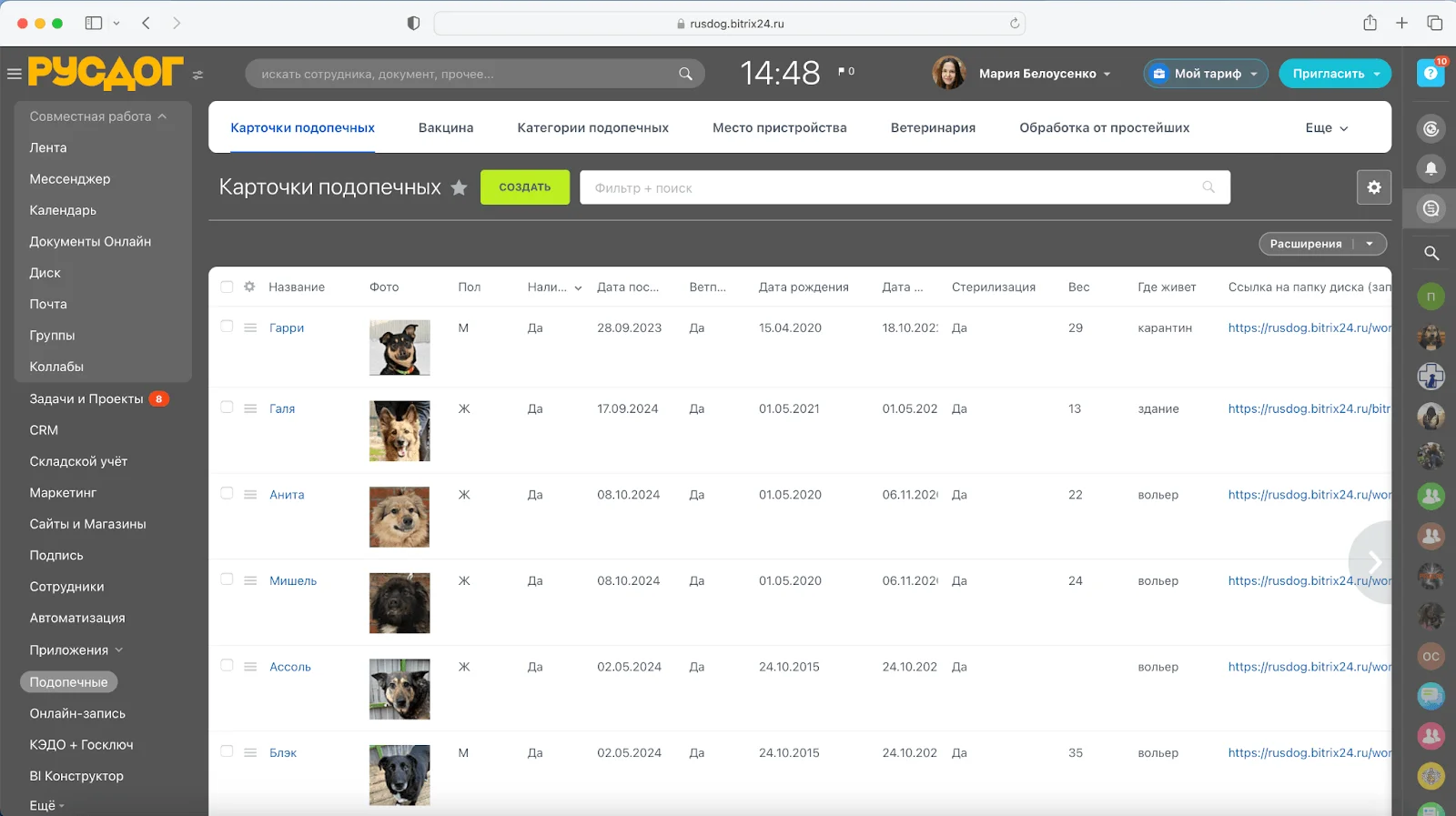Open Вакцина tab

(x=446, y=128)
